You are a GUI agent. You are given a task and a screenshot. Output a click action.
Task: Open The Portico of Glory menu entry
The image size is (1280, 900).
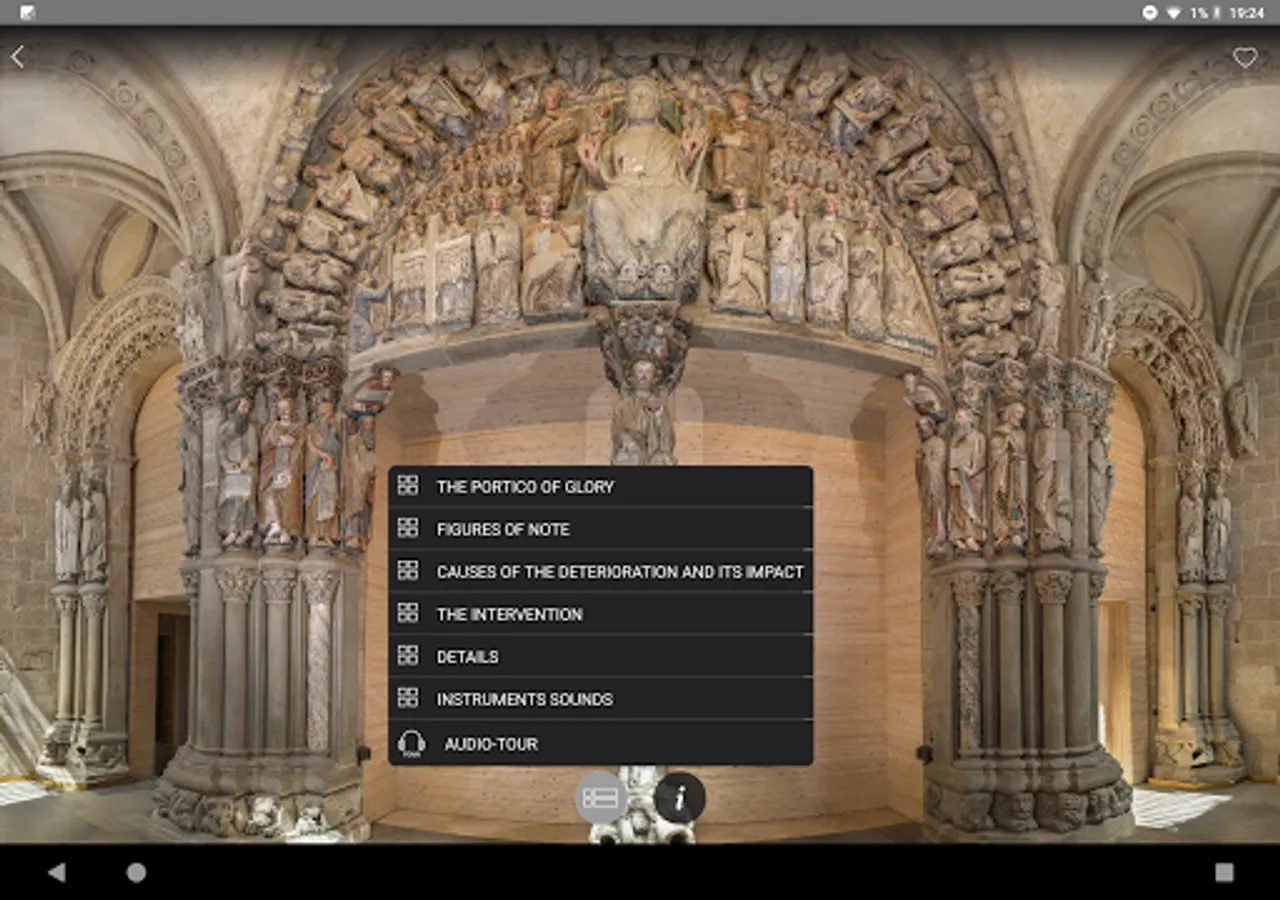600,486
